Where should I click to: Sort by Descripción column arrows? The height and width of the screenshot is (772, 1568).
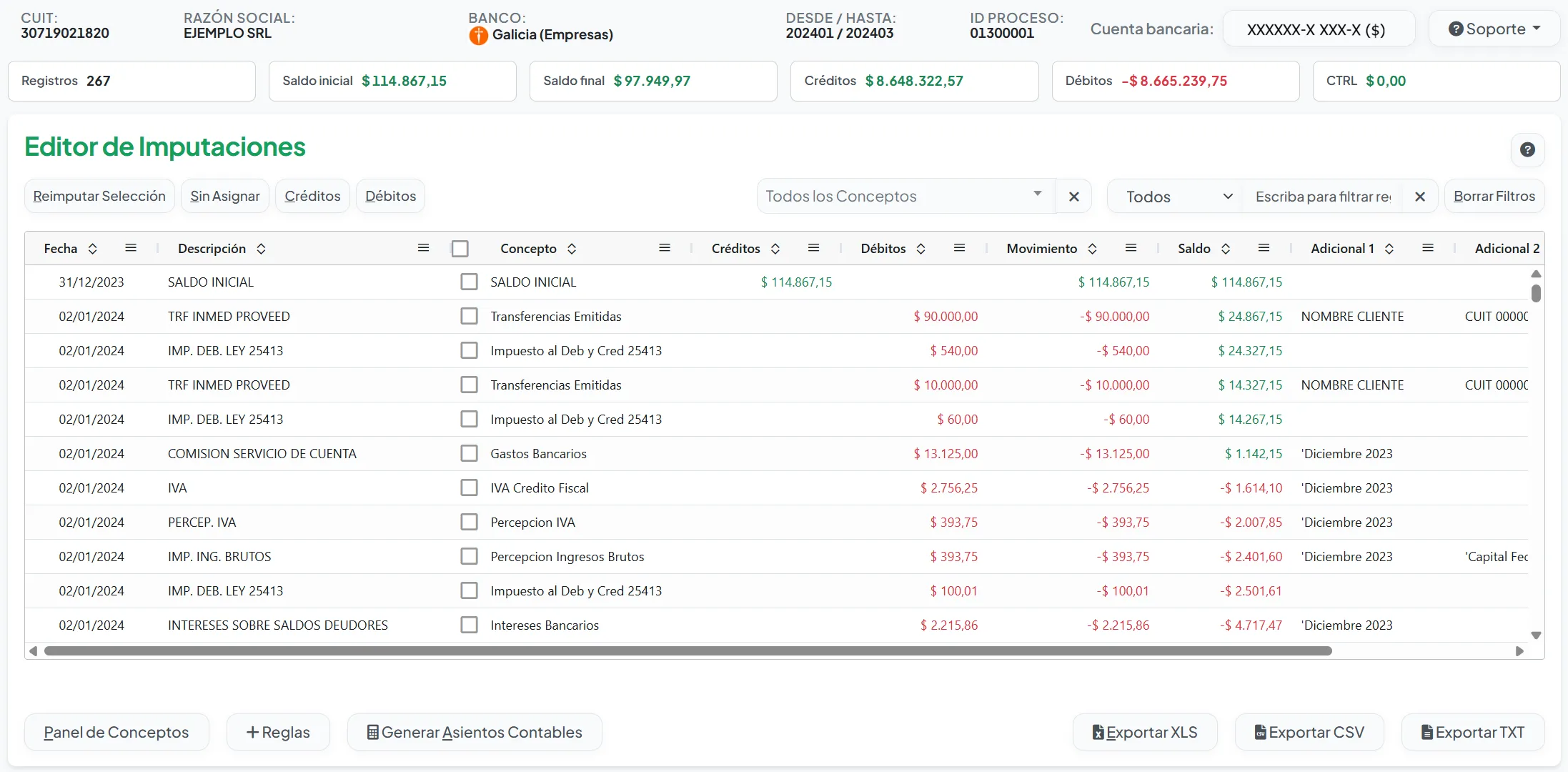pos(261,249)
